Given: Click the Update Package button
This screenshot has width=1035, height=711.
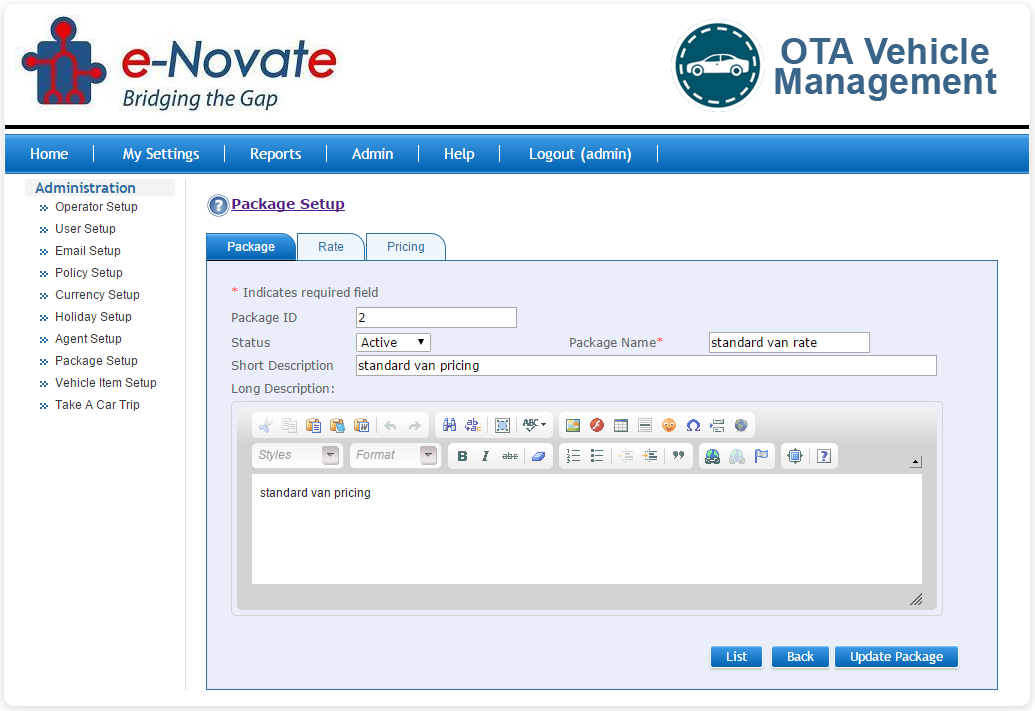Looking at the screenshot, I should 896,656.
